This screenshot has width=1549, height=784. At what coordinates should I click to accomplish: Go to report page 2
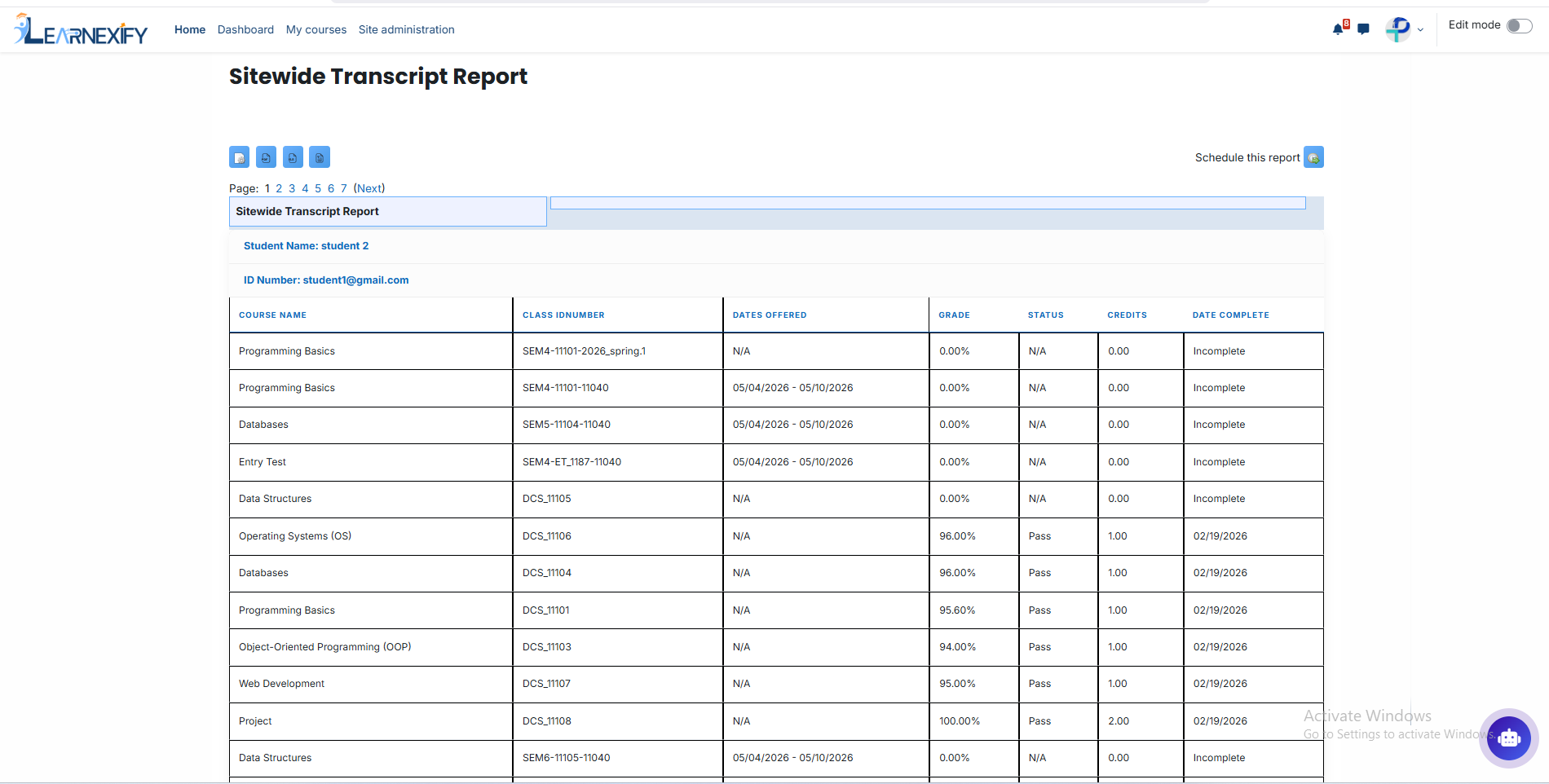[x=279, y=188]
